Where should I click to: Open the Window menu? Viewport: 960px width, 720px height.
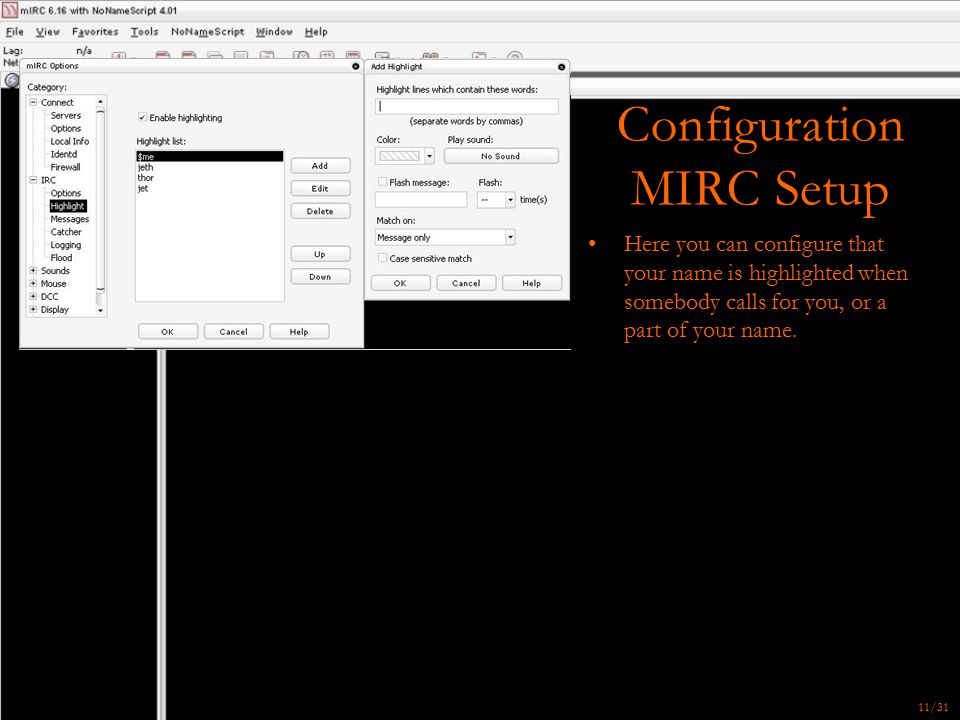pos(274,32)
